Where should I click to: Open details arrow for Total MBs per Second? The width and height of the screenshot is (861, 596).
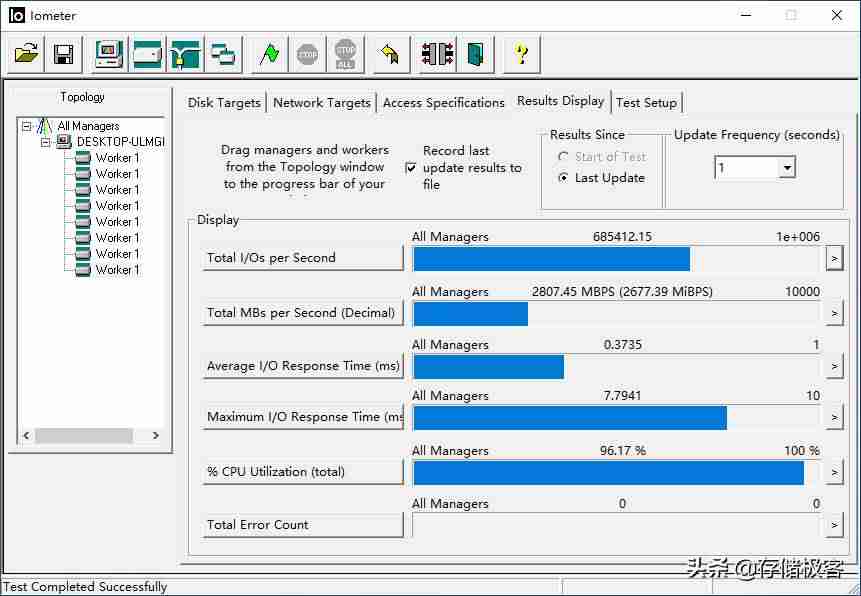click(x=834, y=313)
